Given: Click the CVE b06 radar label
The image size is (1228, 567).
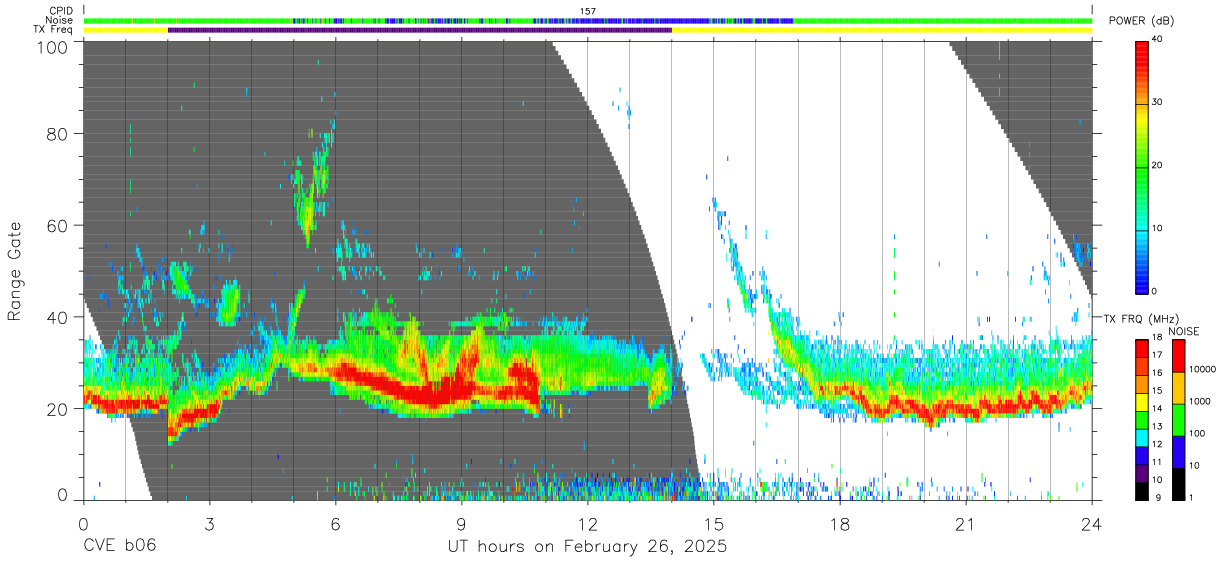Looking at the screenshot, I should 119,547.
